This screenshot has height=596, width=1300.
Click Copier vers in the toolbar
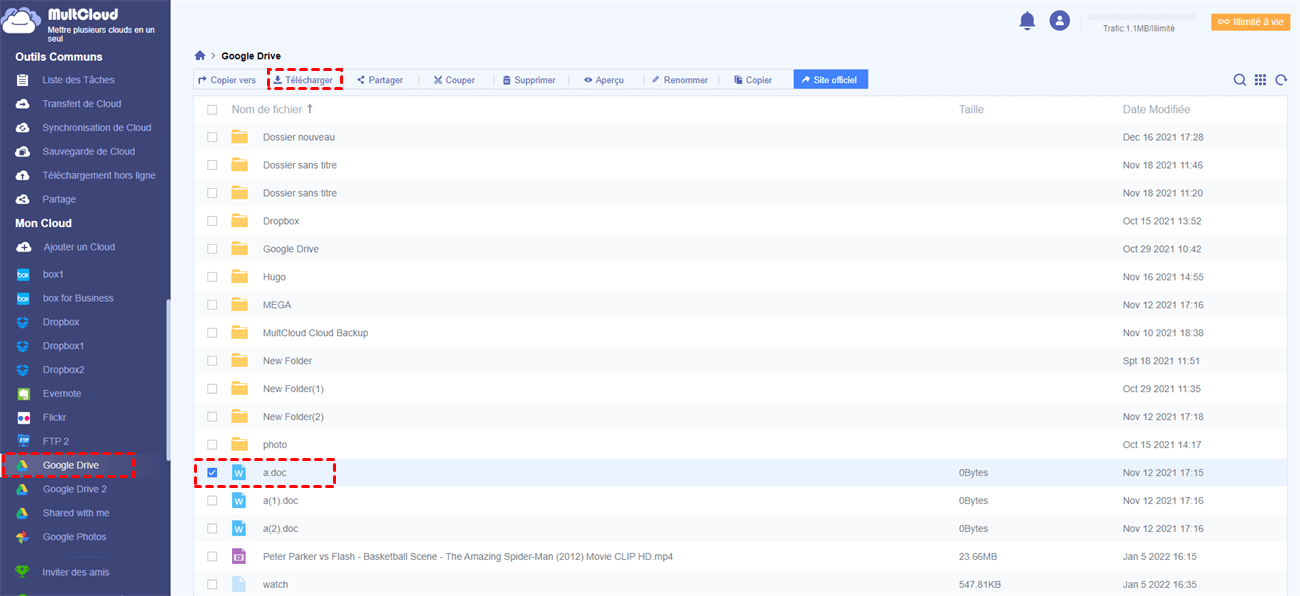point(227,80)
